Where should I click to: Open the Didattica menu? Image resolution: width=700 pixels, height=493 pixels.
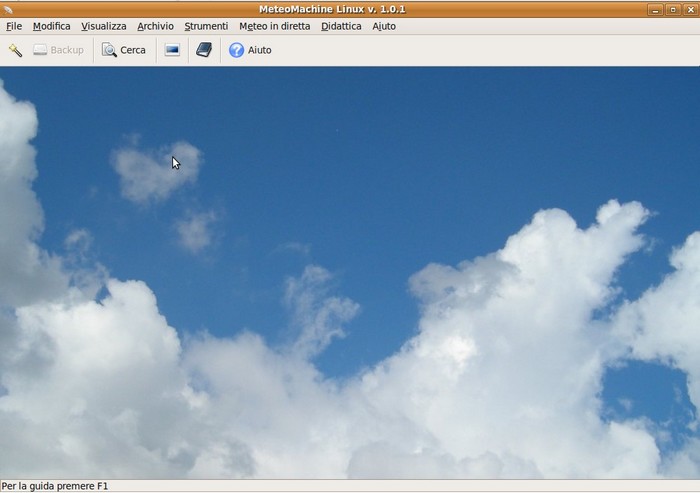tap(341, 26)
